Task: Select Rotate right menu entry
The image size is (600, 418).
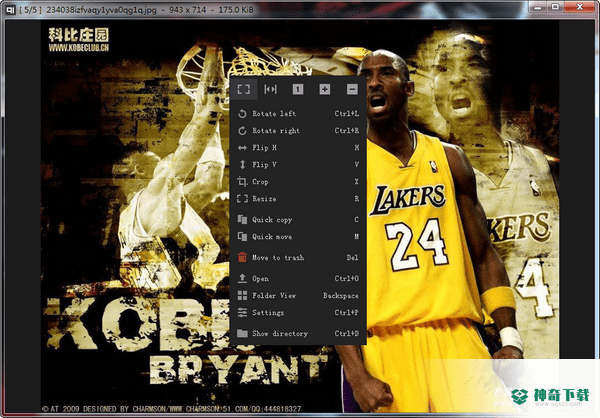Action: tap(298, 131)
